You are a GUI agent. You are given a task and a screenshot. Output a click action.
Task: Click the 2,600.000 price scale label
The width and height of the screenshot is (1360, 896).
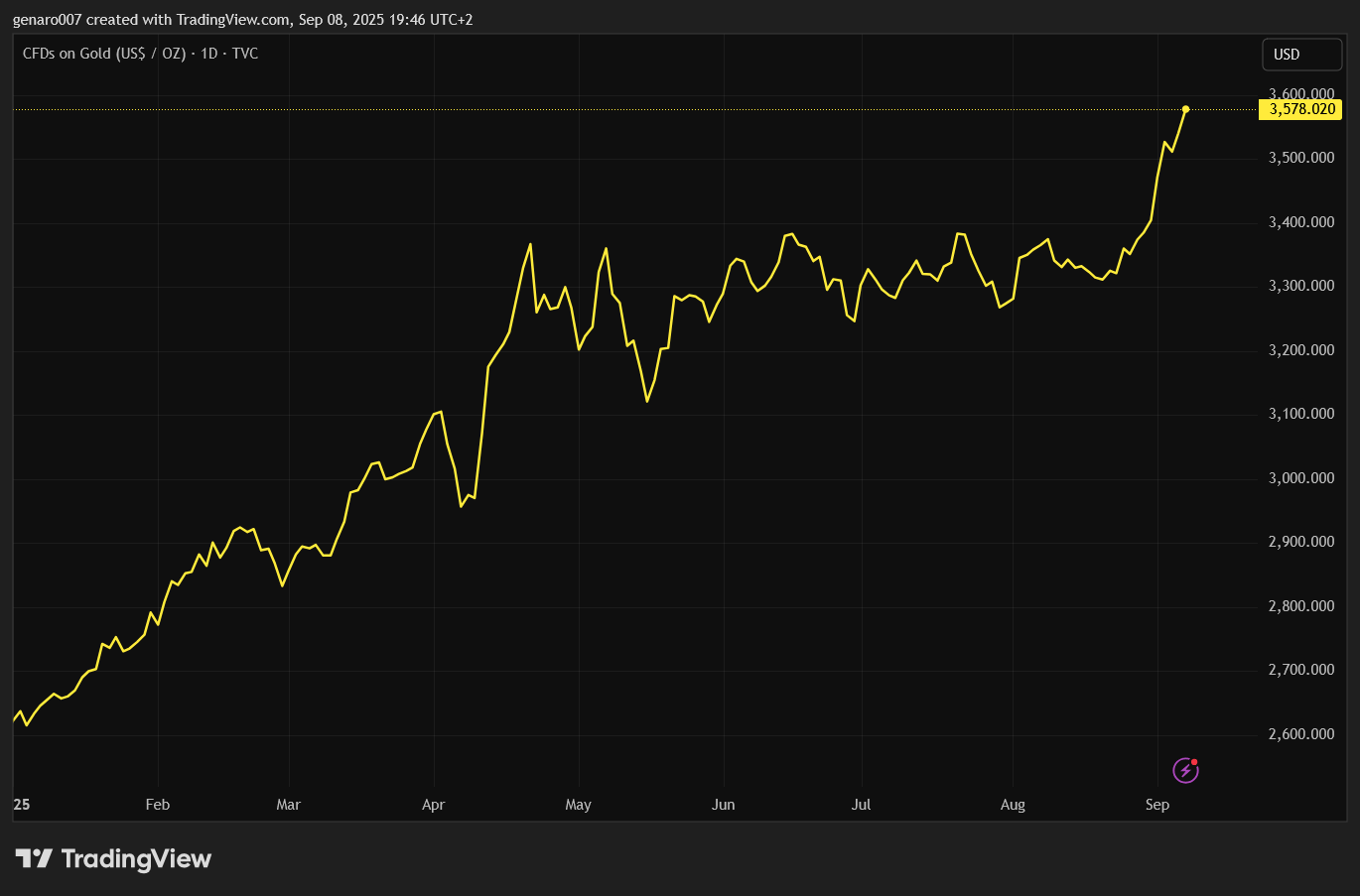[1301, 734]
